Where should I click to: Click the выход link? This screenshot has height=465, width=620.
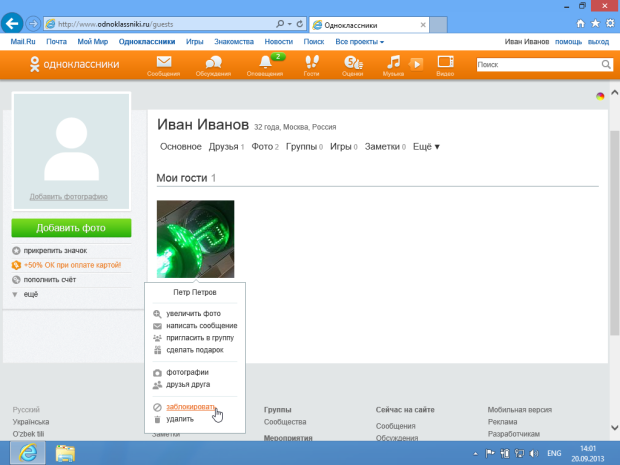[x=598, y=42]
